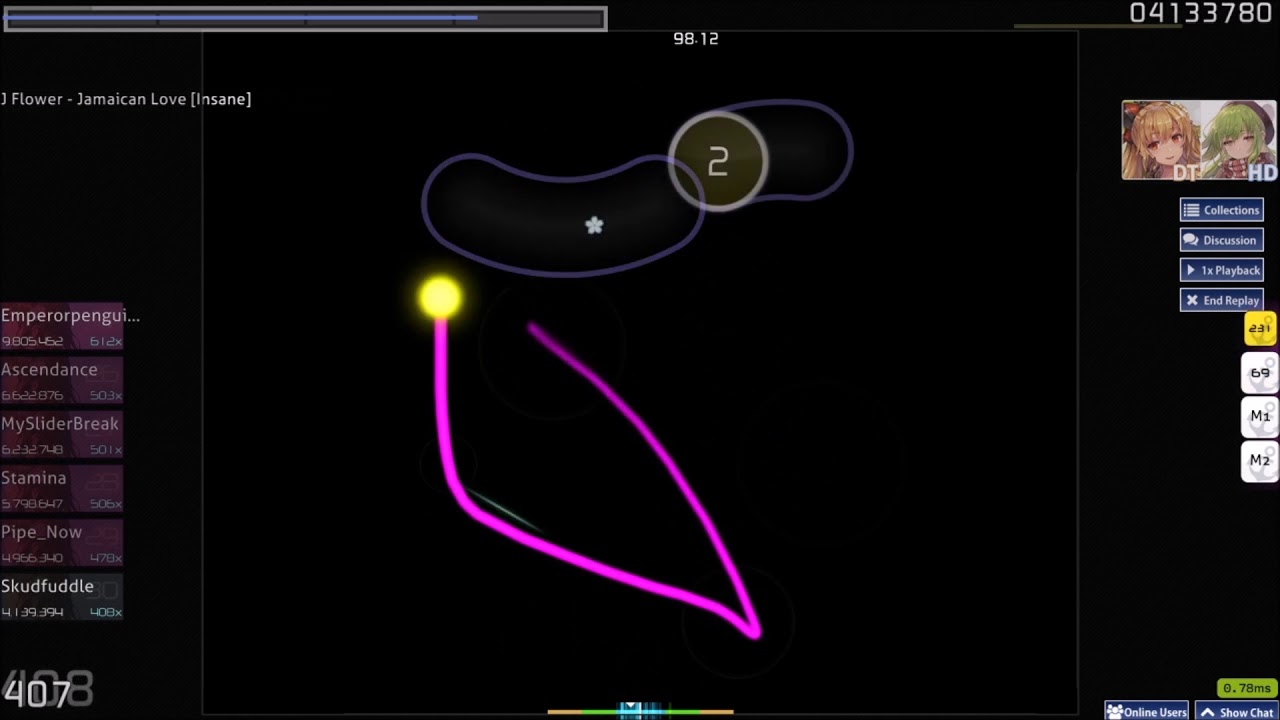This screenshot has width=1280, height=720.
Task: Click the glowing yellow cursor
Action: [x=440, y=297]
